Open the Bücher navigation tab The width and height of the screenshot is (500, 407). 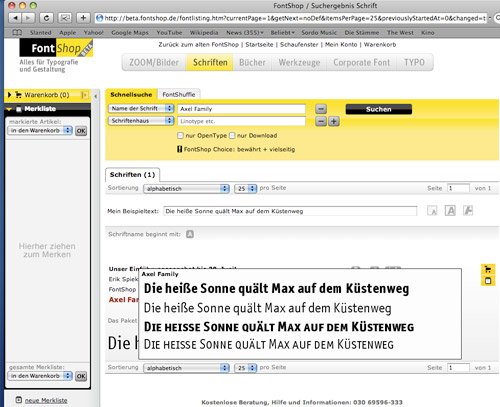click(252, 63)
